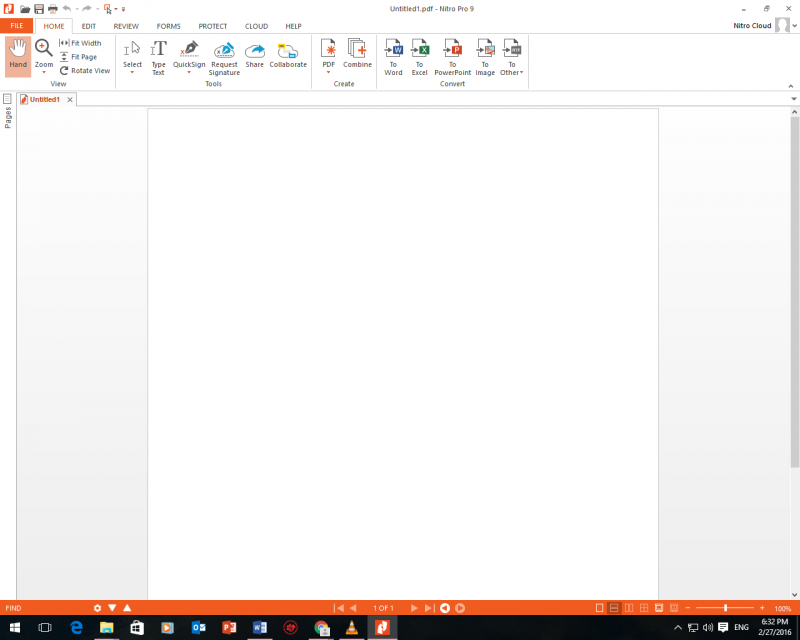Open Nitro Cloud account dropdown

tap(794, 26)
